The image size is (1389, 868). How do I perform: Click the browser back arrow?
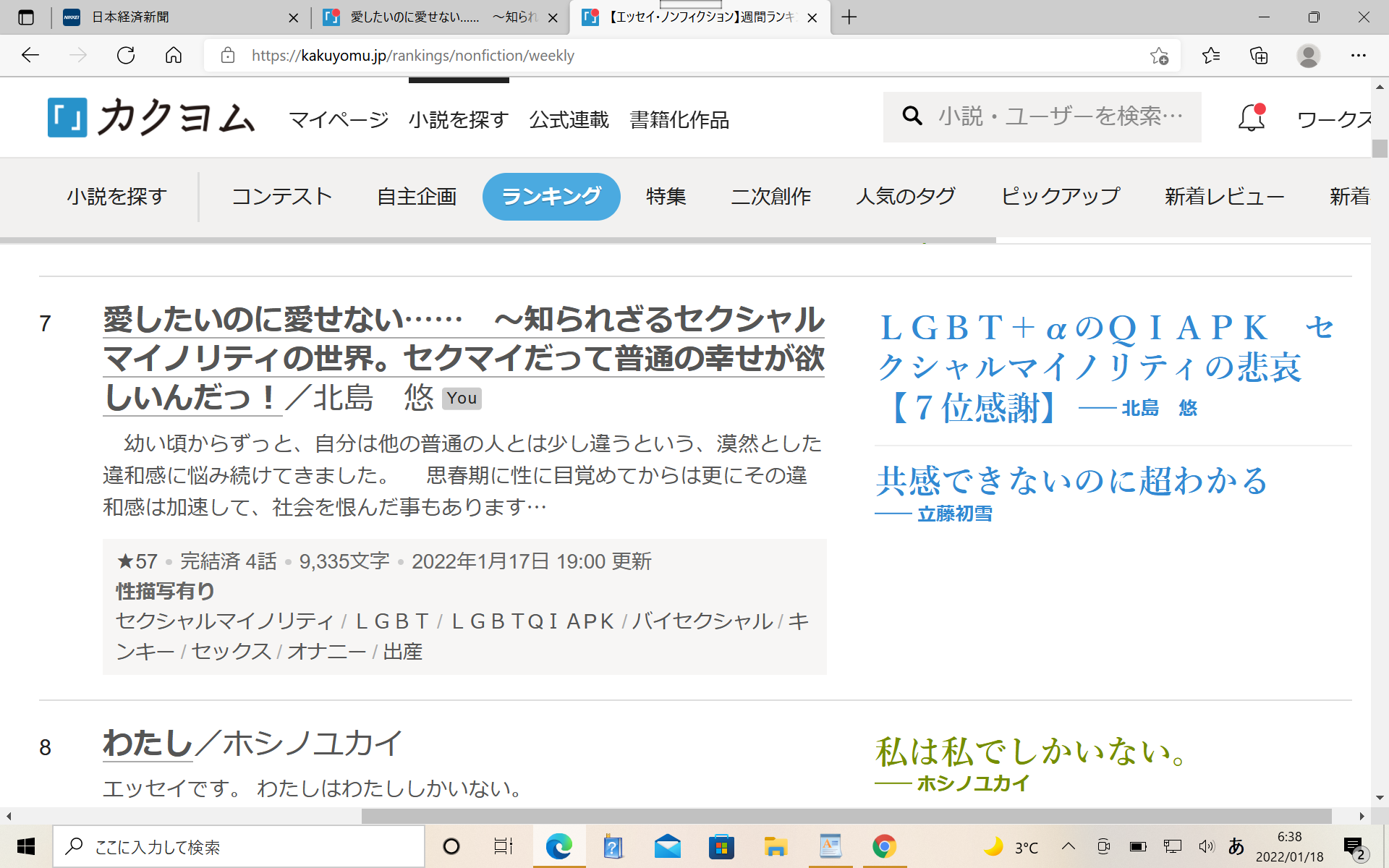pos(30,55)
